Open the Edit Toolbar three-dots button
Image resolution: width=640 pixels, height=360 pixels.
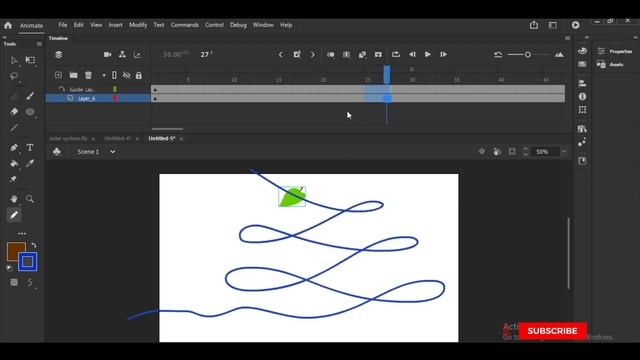[22, 233]
